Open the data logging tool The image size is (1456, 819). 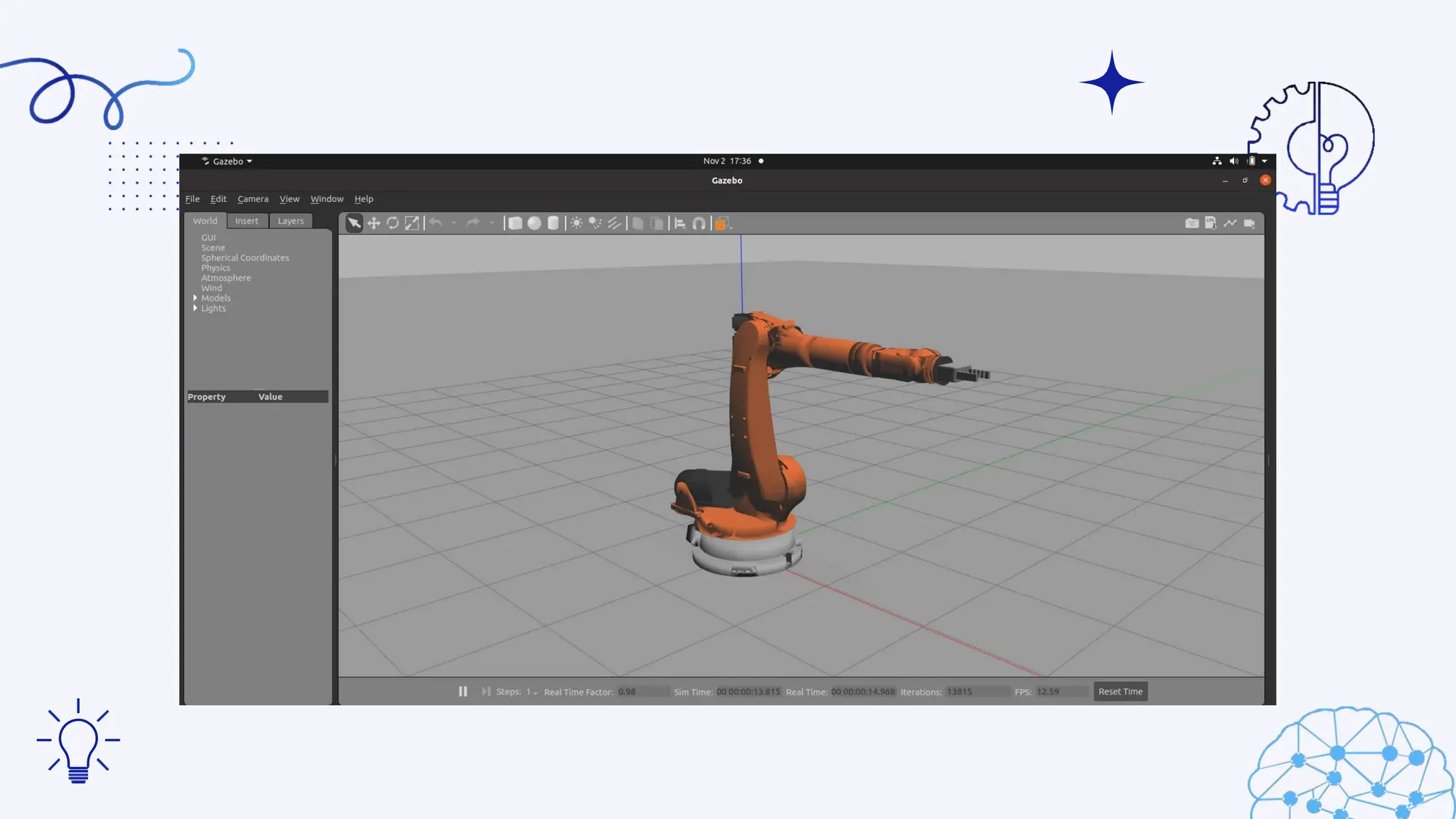coord(1211,223)
